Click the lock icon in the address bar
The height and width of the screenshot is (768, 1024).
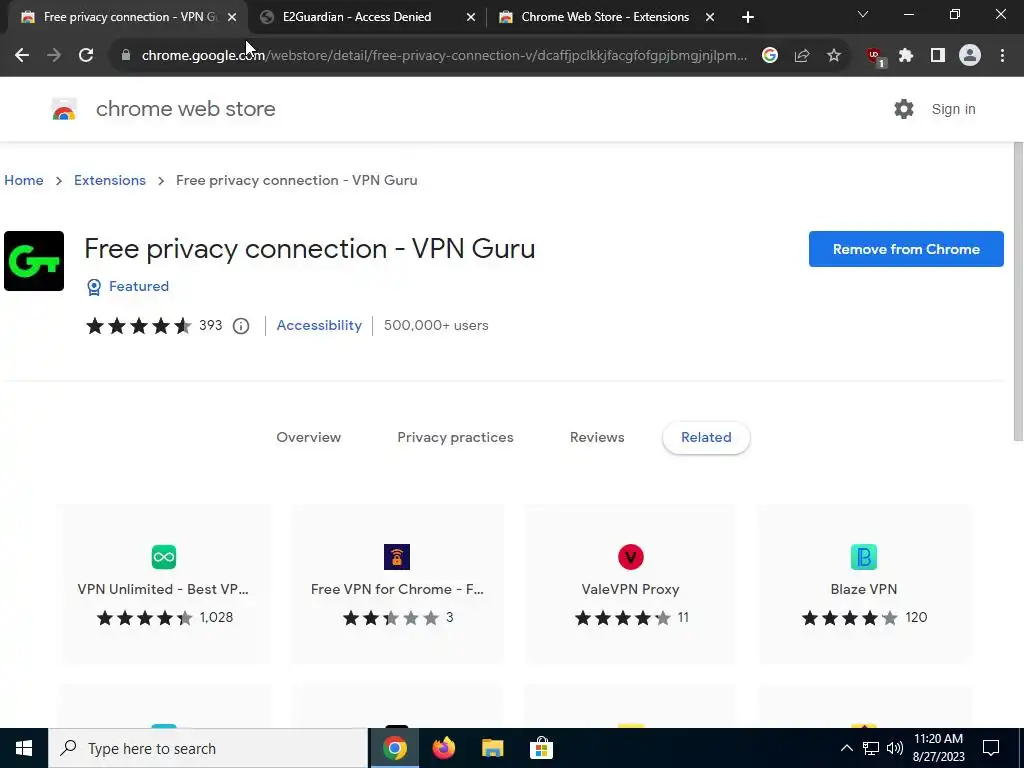tap(126, 56)
